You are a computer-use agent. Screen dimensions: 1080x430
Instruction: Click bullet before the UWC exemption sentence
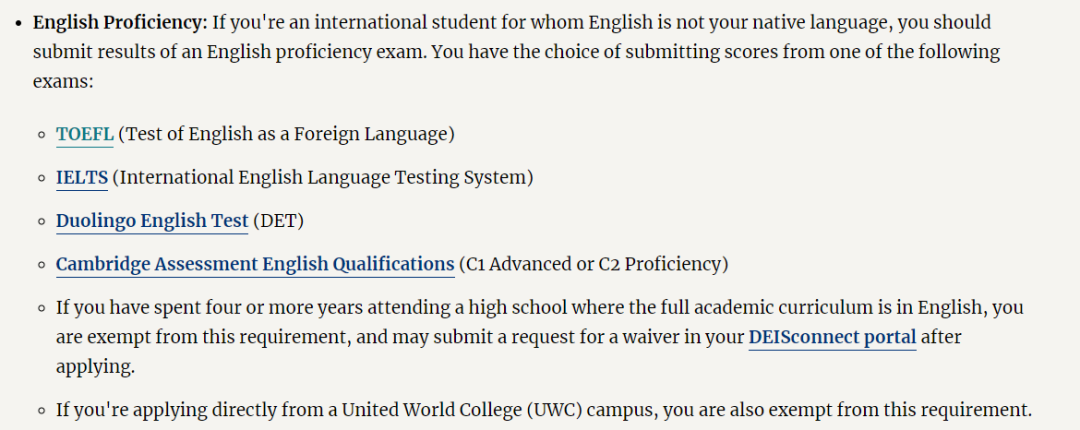pyautogui.click(x=42, y=412)
